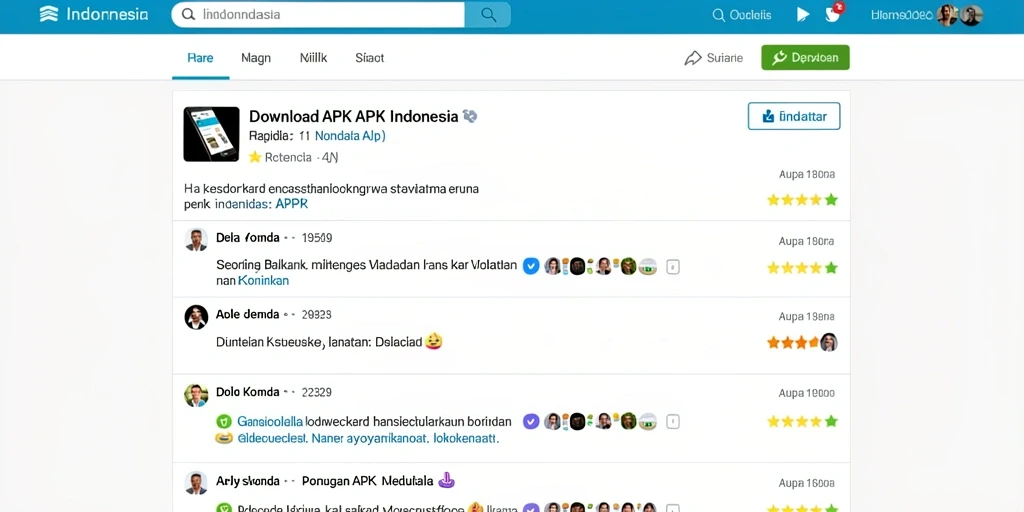
Task: Click star rating under top Aupa 180na
Action: [802, 200]
